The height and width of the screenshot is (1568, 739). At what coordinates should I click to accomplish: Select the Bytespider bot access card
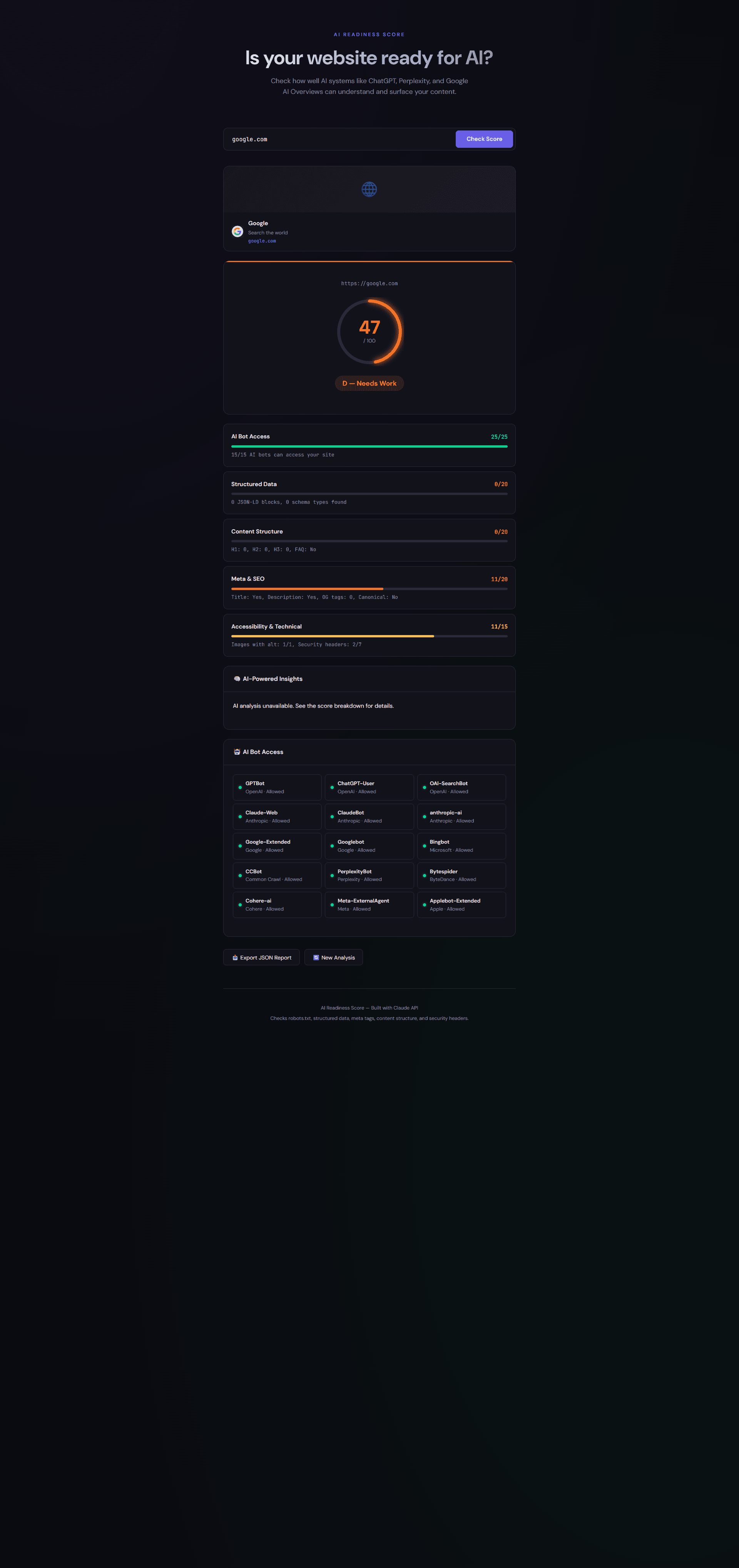click(461, 875)
